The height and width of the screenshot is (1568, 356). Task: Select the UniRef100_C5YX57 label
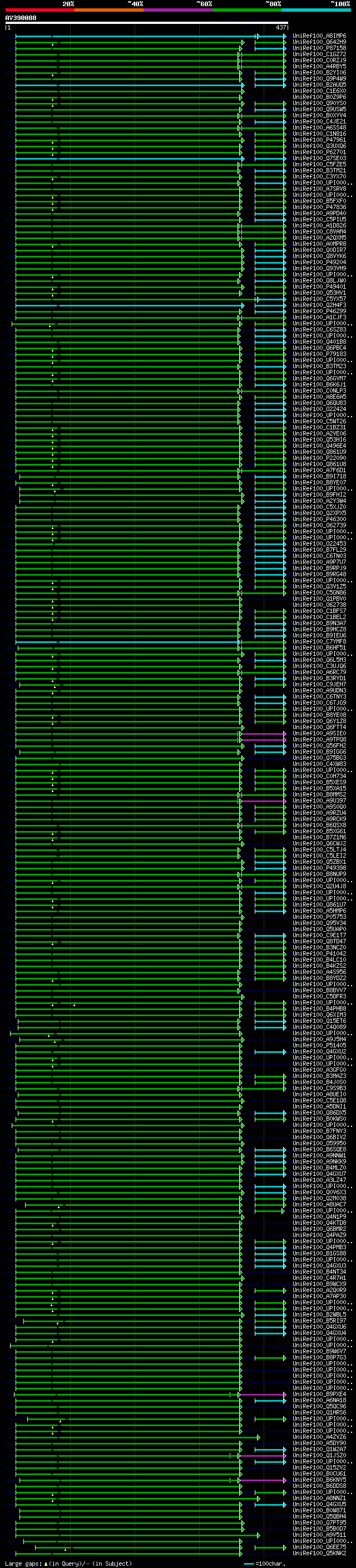click(x=319, y=299)
